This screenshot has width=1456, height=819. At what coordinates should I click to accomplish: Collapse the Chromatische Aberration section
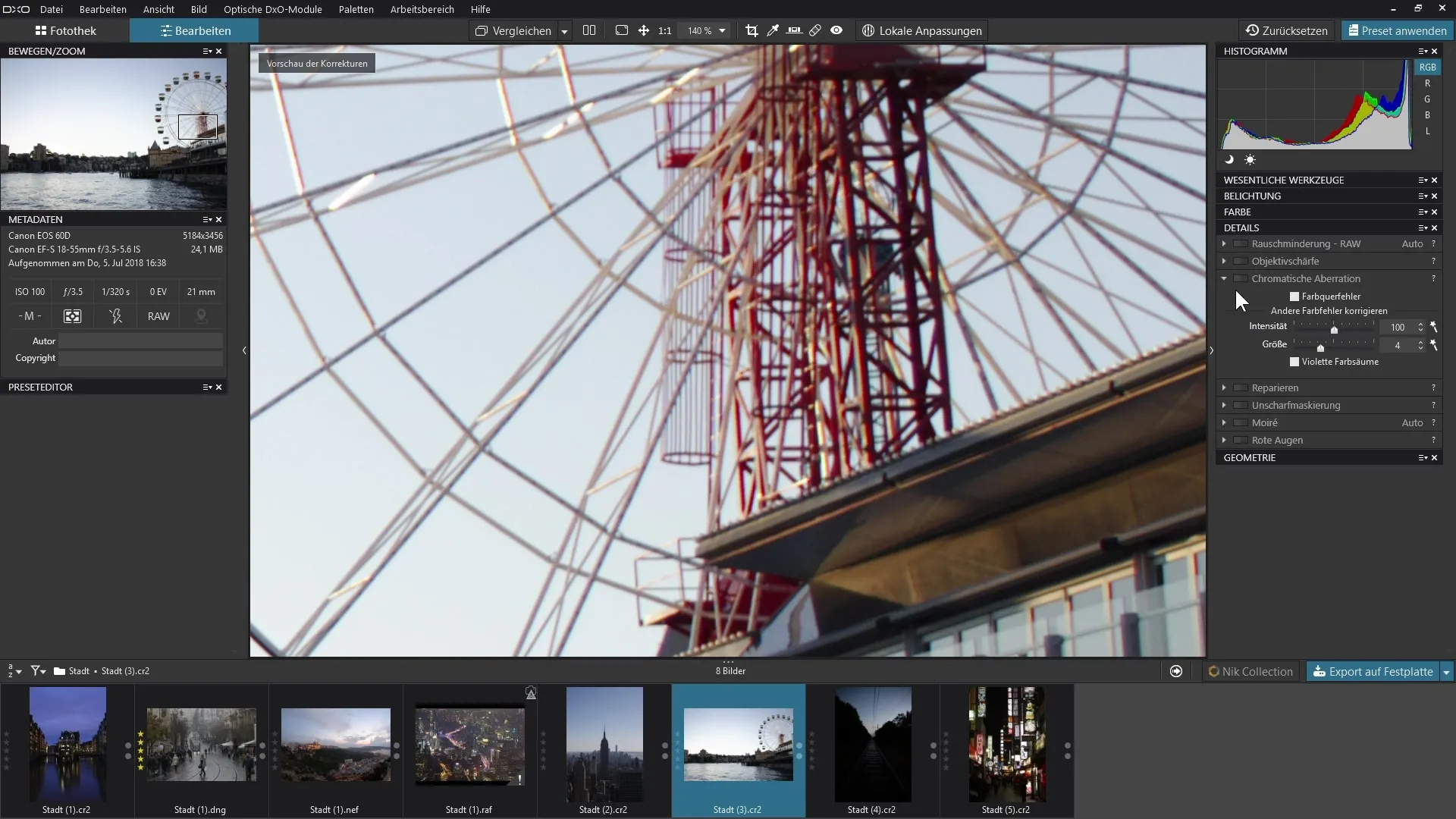(x=1224, y=279)
